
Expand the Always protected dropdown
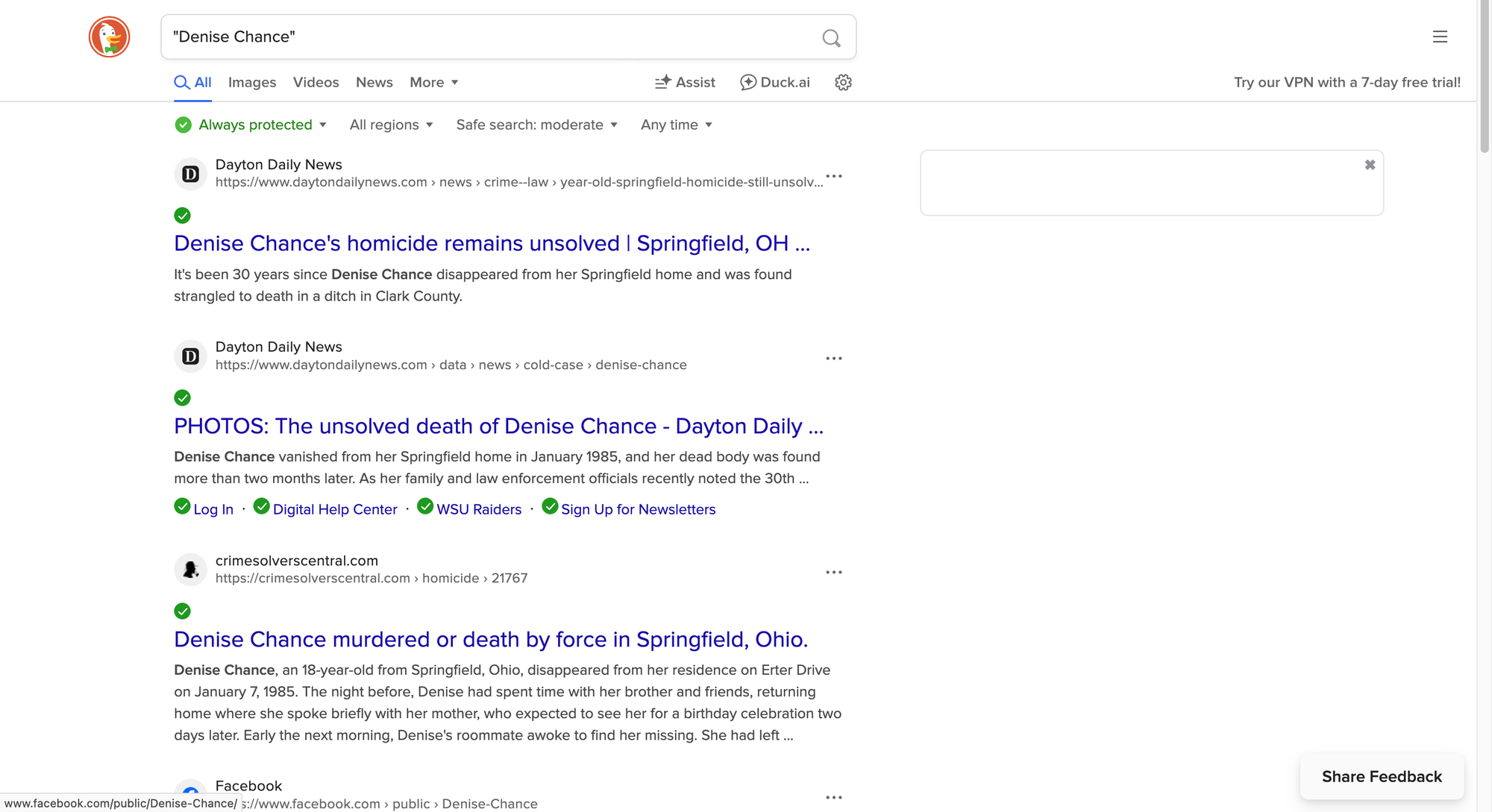coord(251,125)
